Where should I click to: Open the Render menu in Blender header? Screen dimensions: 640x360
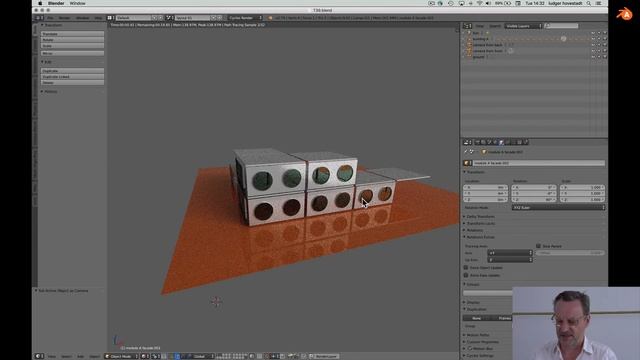pyautogui.click(x=64, y=18)
